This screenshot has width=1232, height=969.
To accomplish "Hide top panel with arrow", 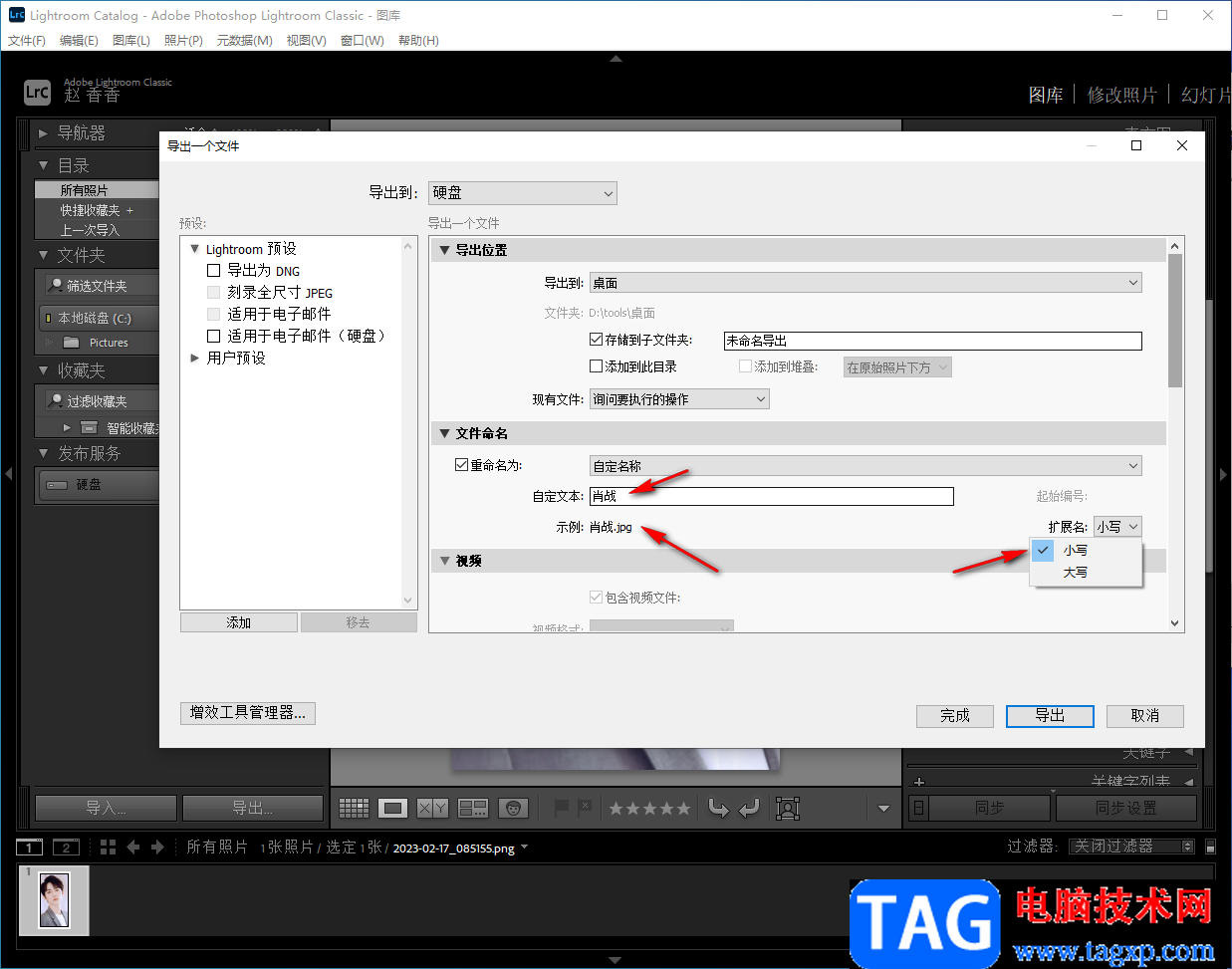I will pyautogui.click(x=616, y=59).
